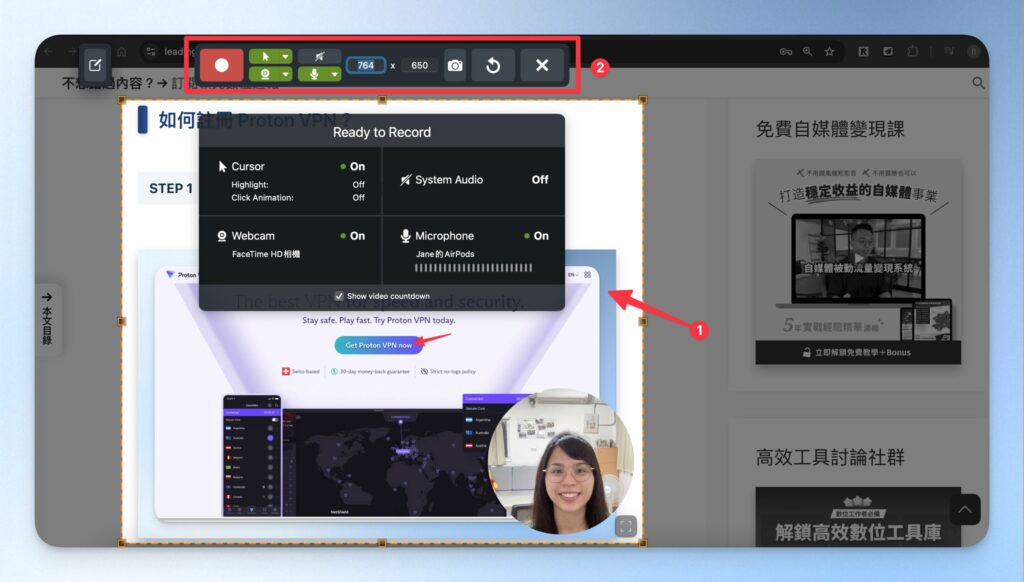Open the extensions puzzle-piece icon

tap(912, 51)
